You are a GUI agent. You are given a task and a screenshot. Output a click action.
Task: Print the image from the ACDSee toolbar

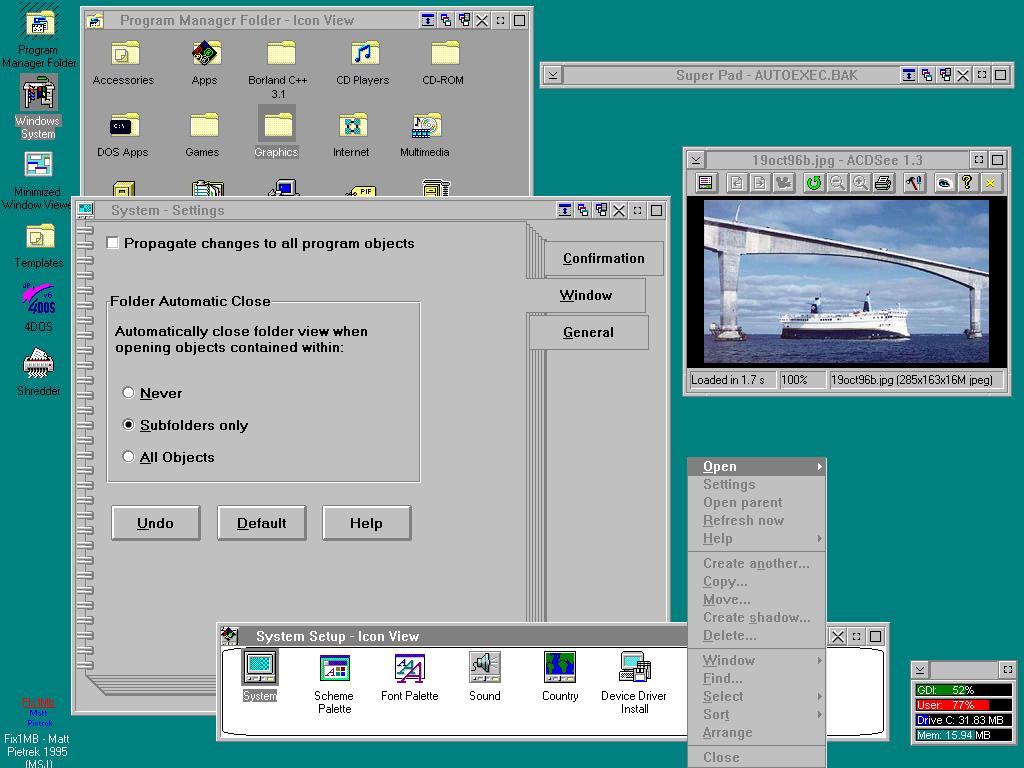883,182
